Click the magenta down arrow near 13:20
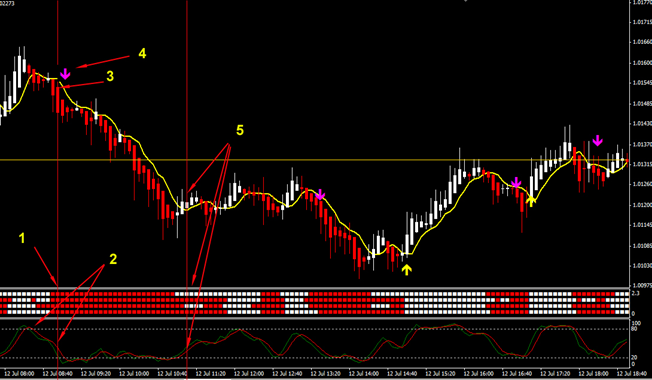Viewport: 652px width, 380px height. click(x=320, y=194)
